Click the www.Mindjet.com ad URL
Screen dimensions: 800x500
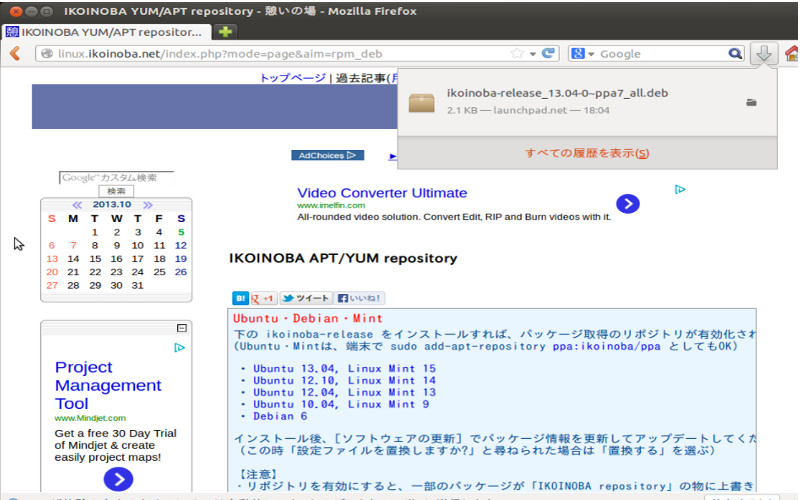point(90,418)
